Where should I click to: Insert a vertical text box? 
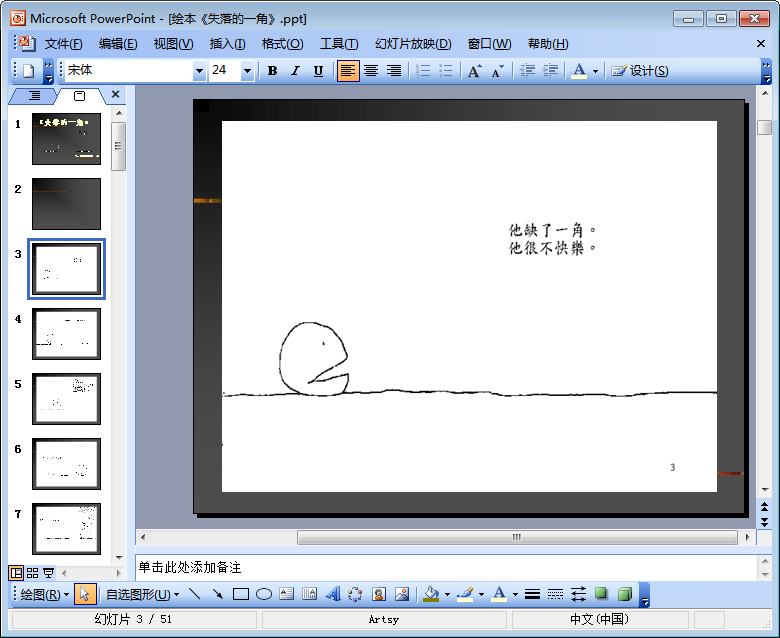point(309,594)
